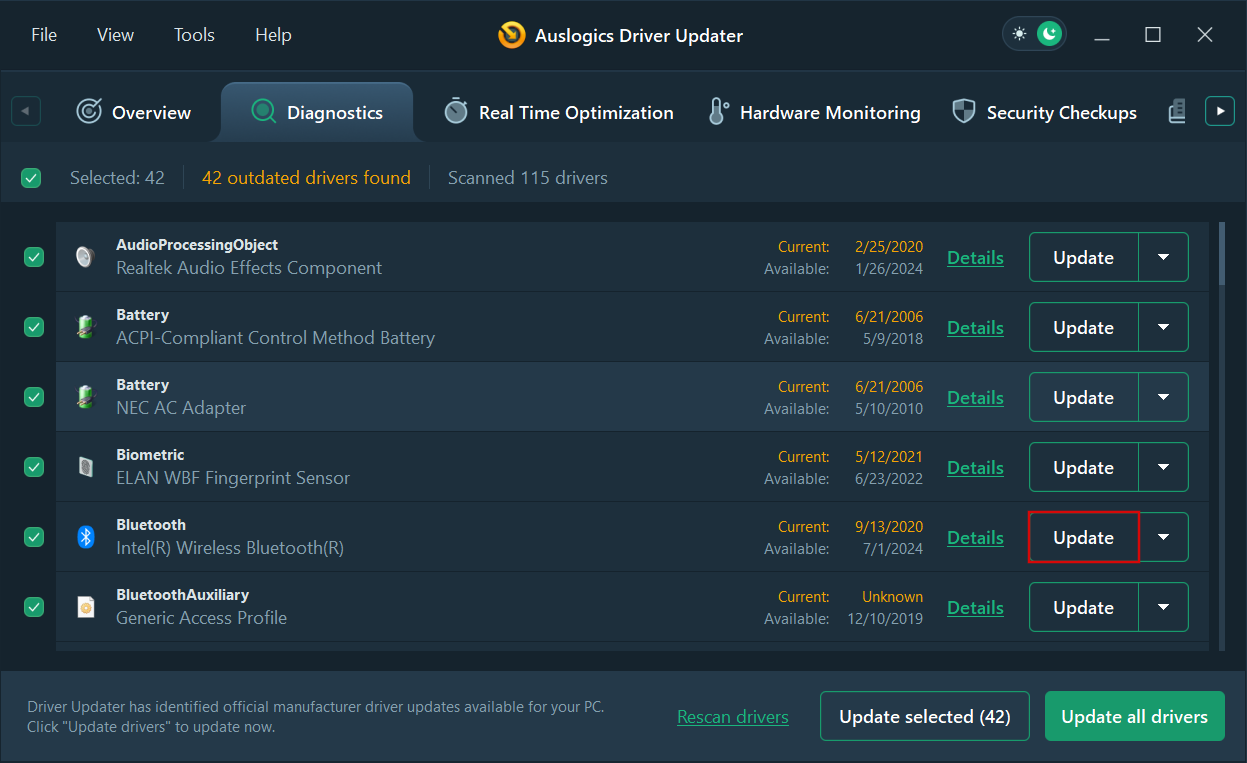The image size is (1247, 763).
Task: Open Details for ELAN WBF Fingerprint Sensor
Action: tap(975, 467)
